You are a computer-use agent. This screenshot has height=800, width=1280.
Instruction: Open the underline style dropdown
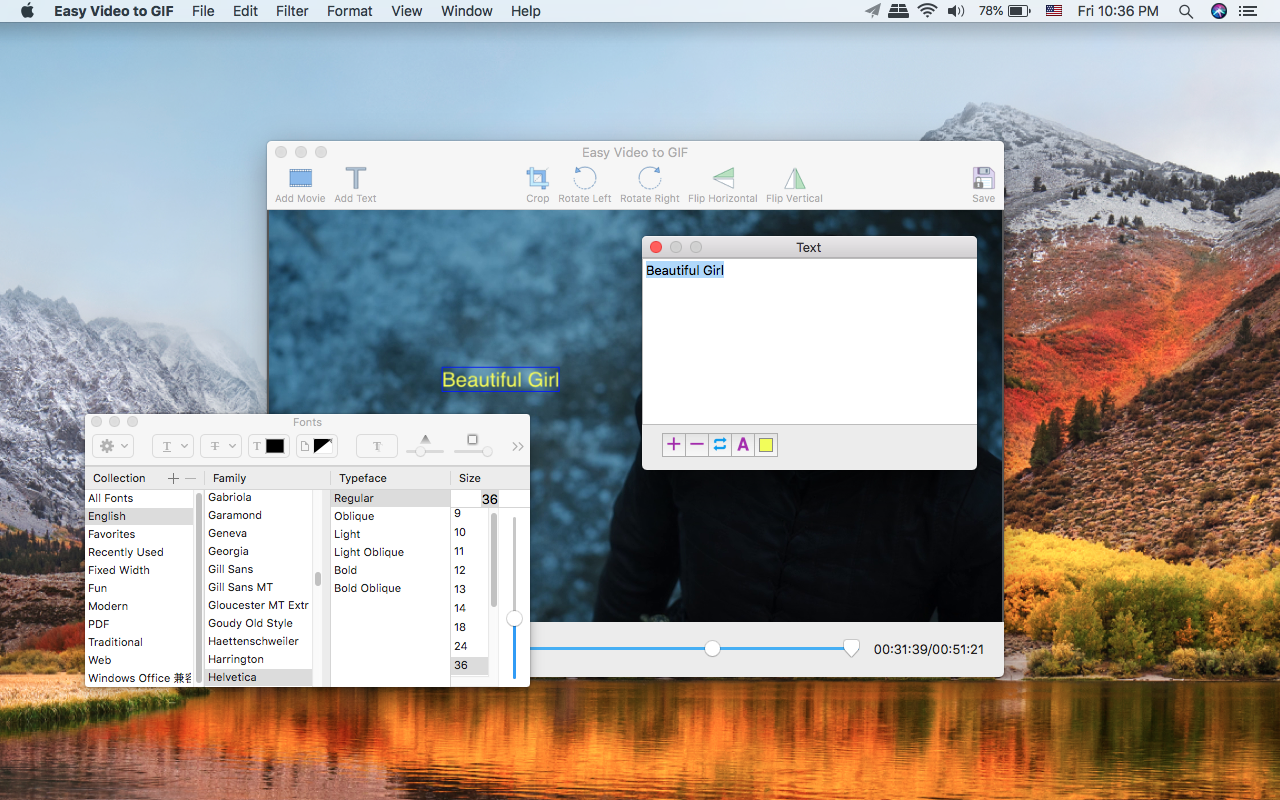pos(172,445)
